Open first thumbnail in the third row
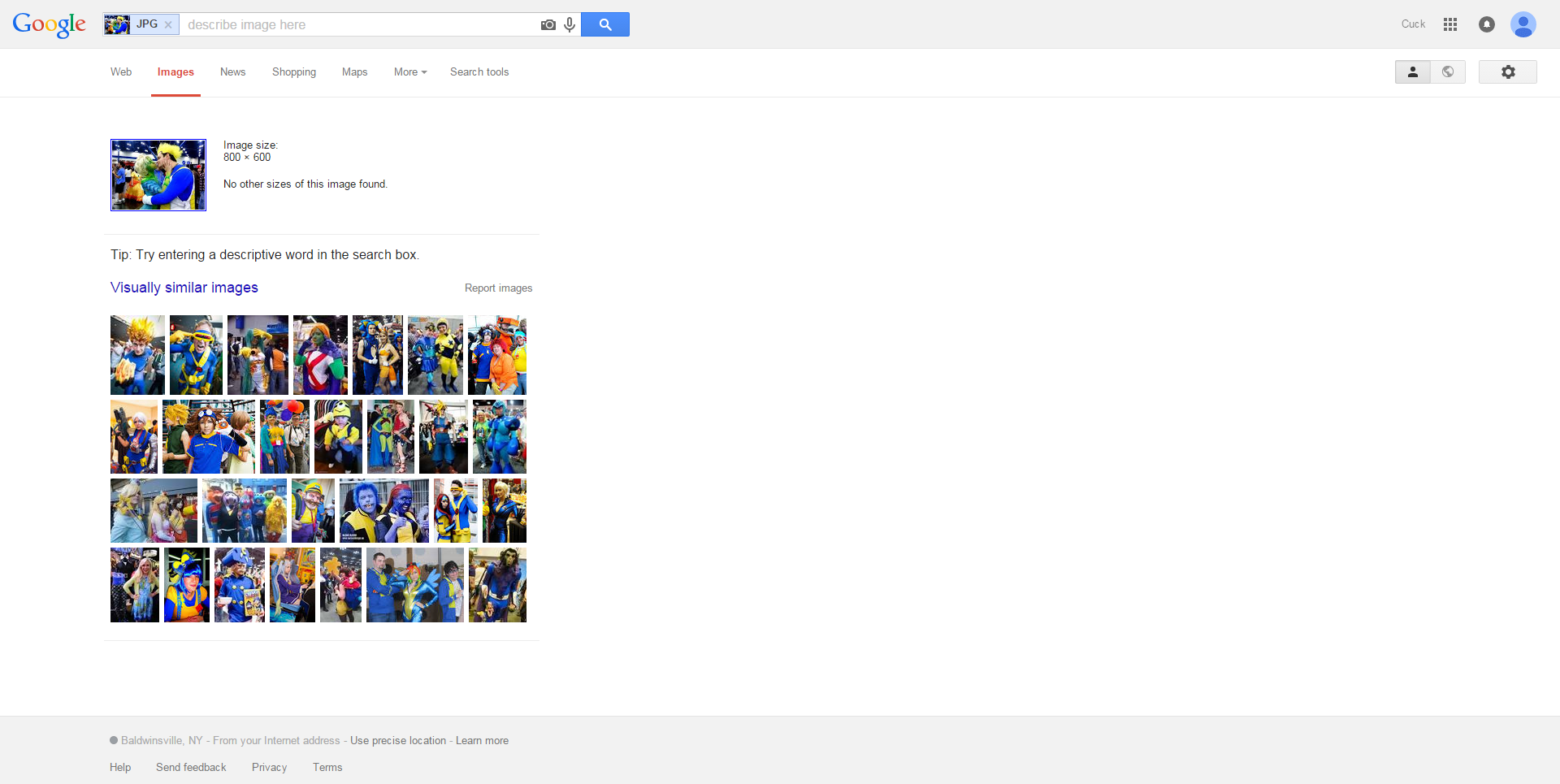Viewport: 1560px width, 784px height. 154,510
